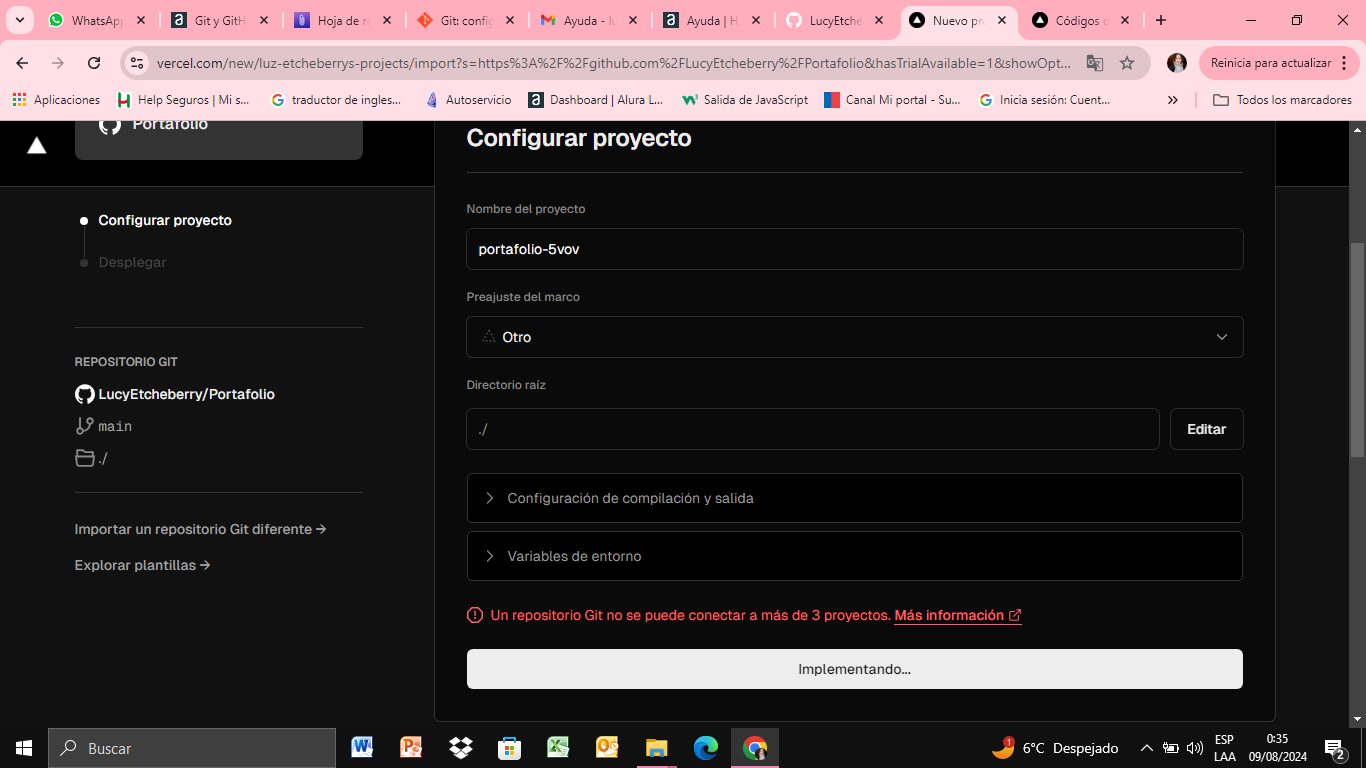Click the Chrome icon in taskbar
The width and height of the screenshot is (1366, 768).
coord(755,747)
